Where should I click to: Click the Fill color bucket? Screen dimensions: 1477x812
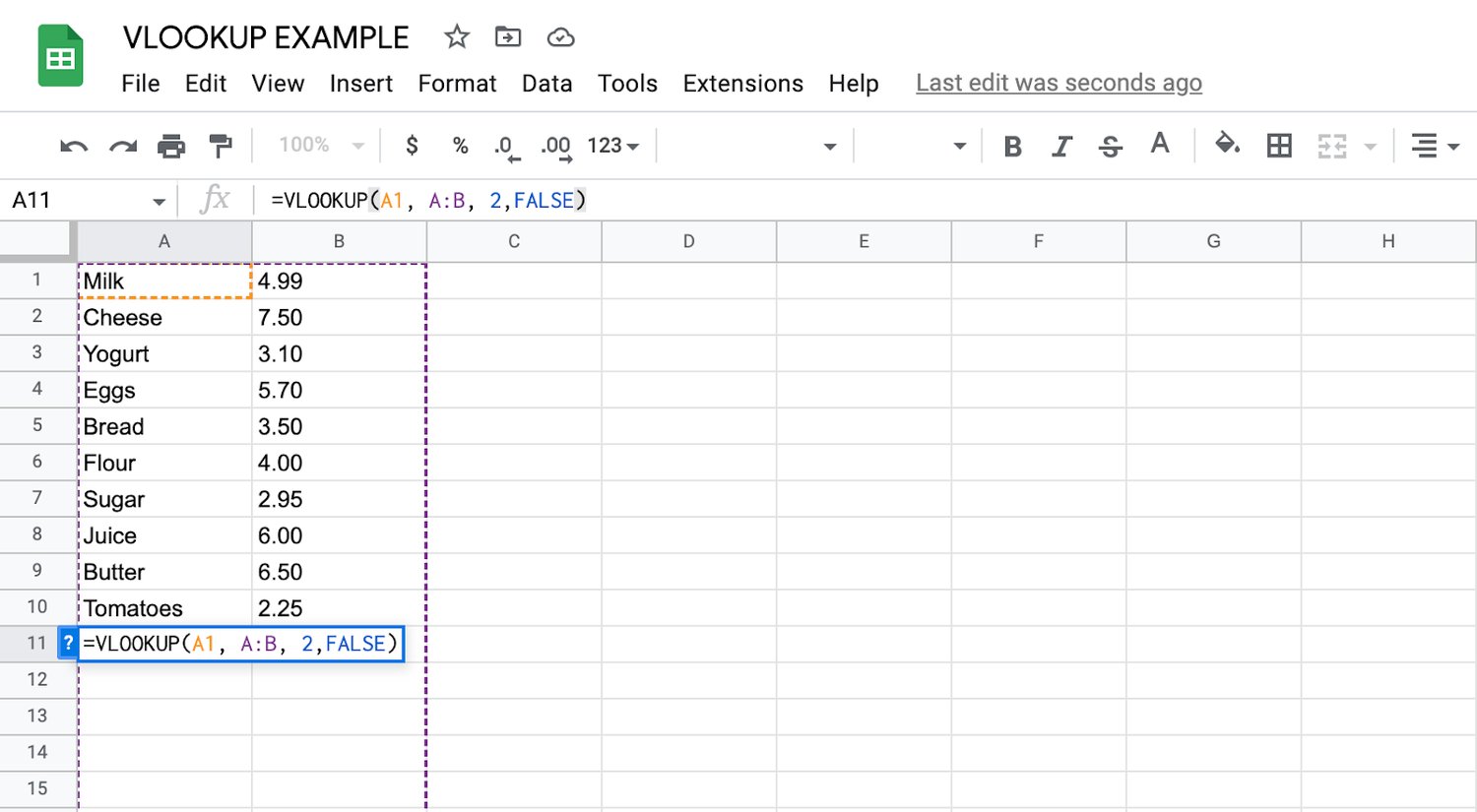(1228, 145)
